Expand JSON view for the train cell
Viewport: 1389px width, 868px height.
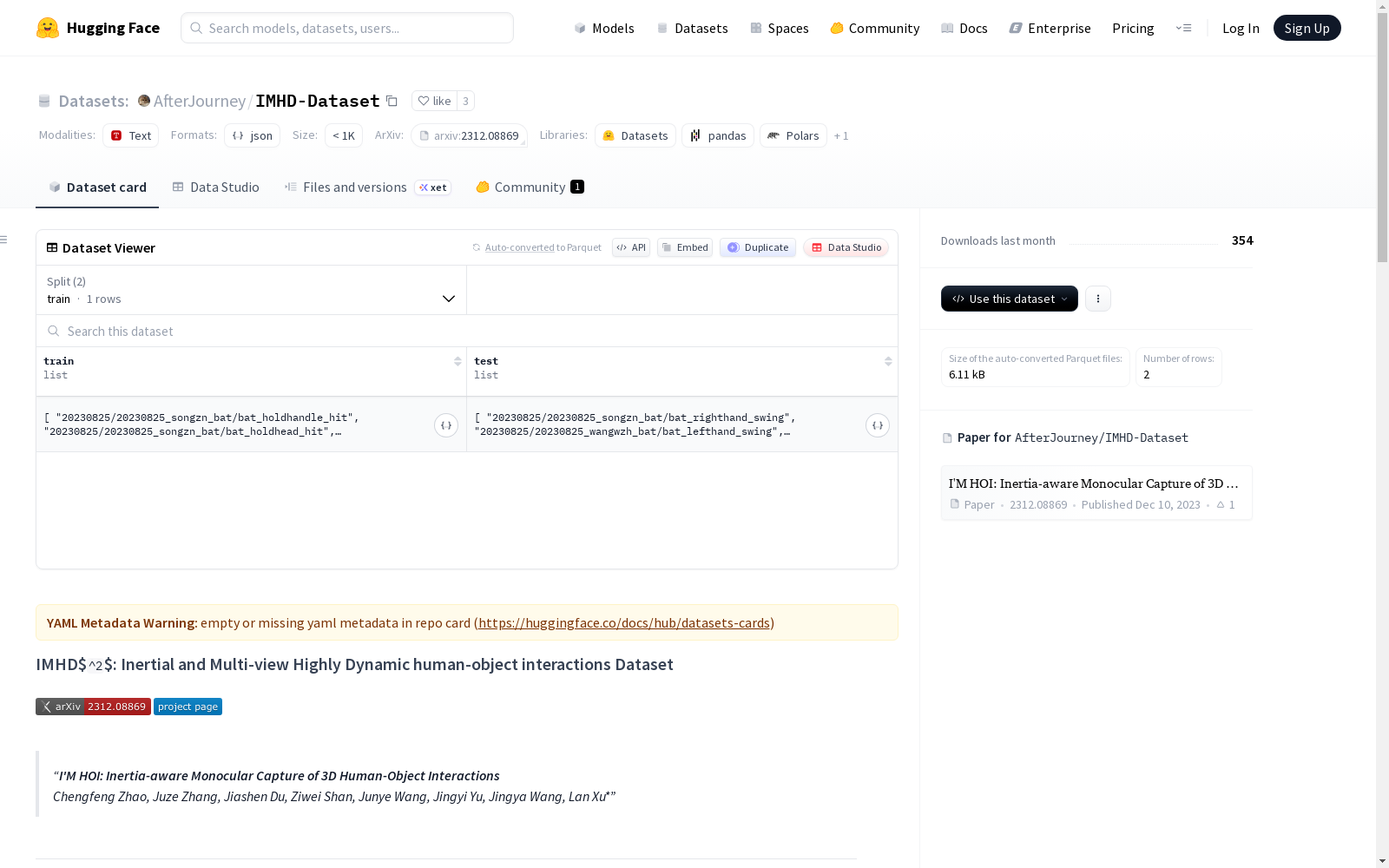point(446,425)
